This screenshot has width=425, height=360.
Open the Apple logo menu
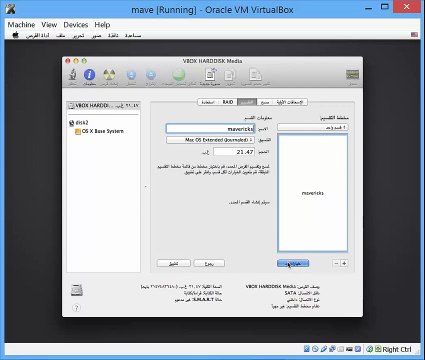pos(15,35)
